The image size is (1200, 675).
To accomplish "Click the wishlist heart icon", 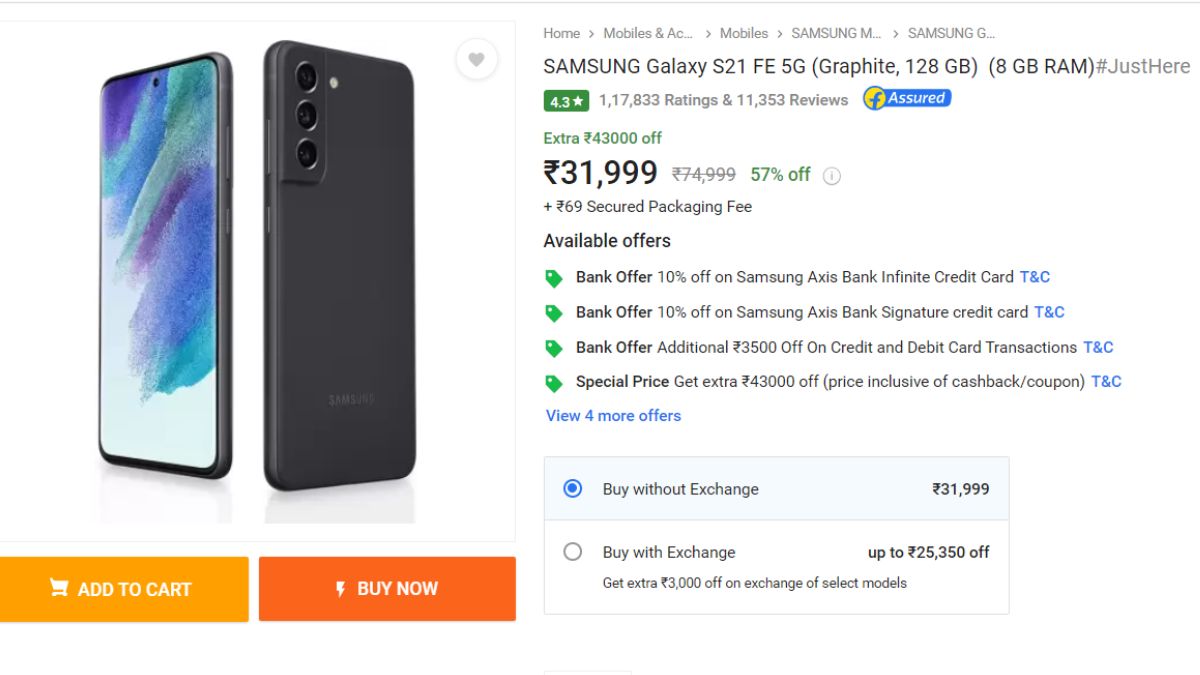I will (x=476, y=59).
